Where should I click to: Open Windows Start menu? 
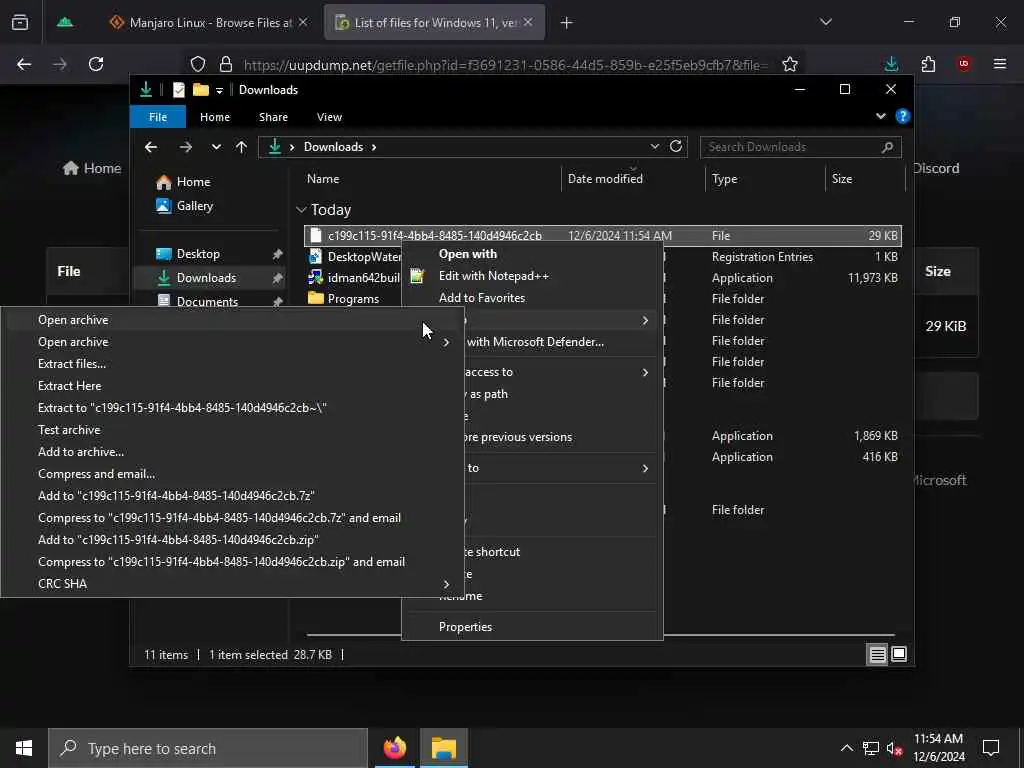(x=24, y=748)
